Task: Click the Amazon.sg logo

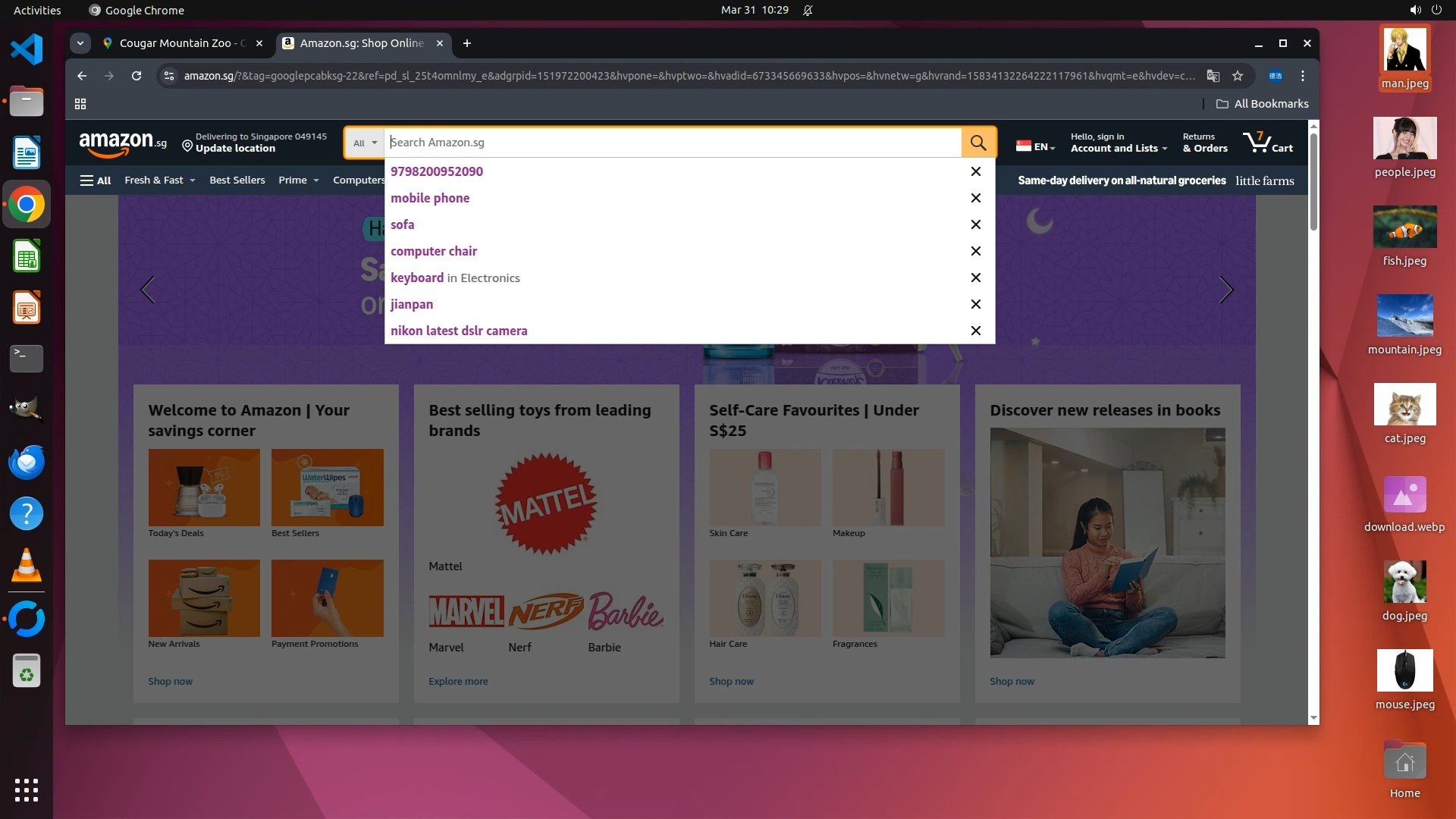Action: (x=123, y=143)
